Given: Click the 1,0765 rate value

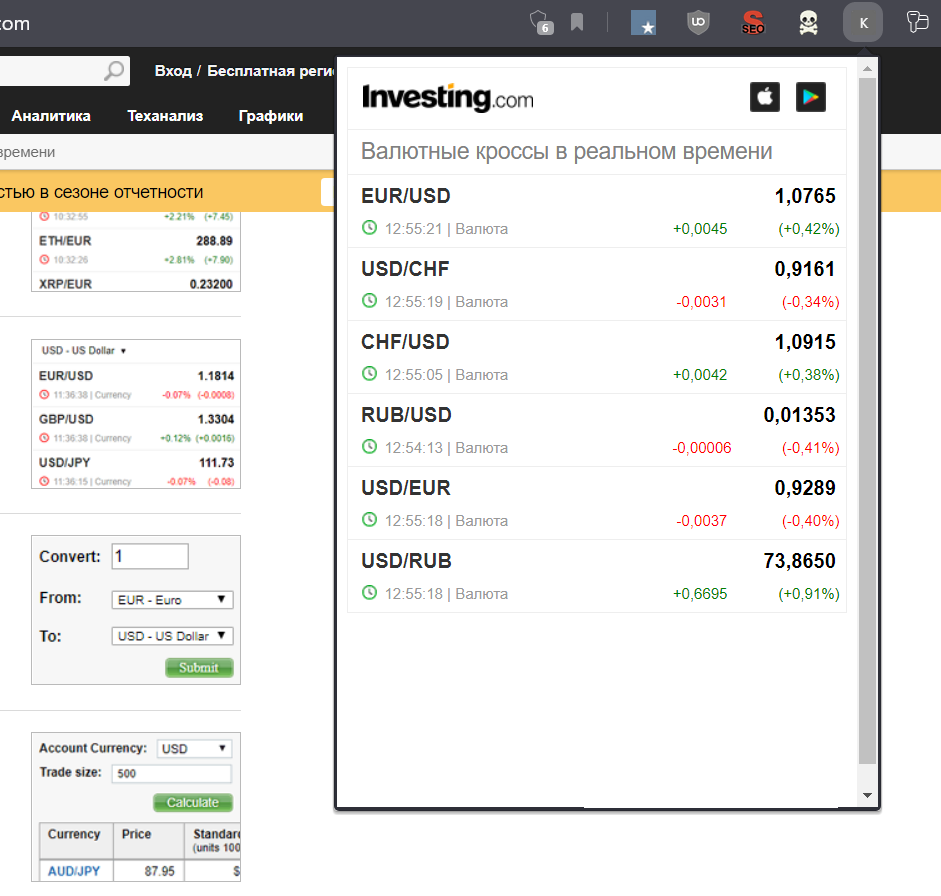Looking at the screenshot, I should click(x=805, y=196).
